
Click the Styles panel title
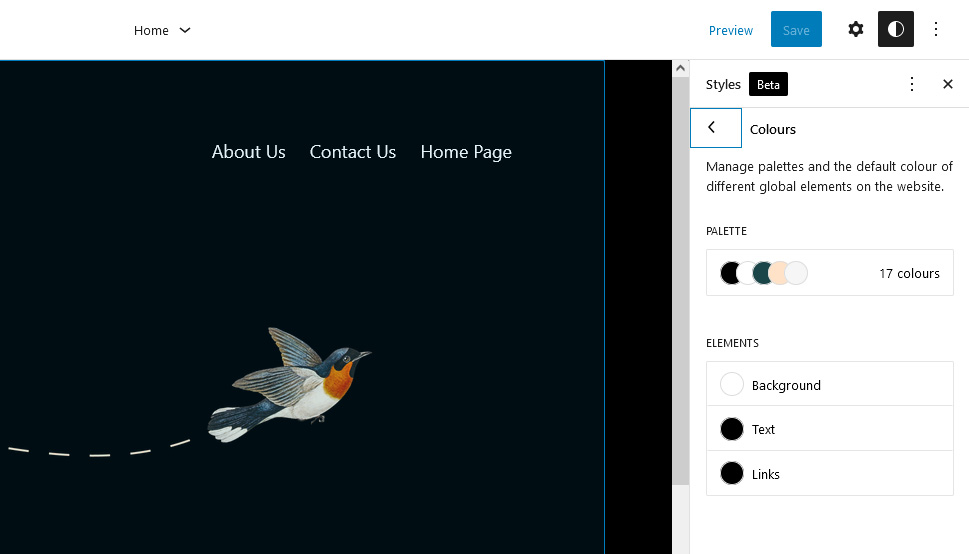[x=723, y=85]
